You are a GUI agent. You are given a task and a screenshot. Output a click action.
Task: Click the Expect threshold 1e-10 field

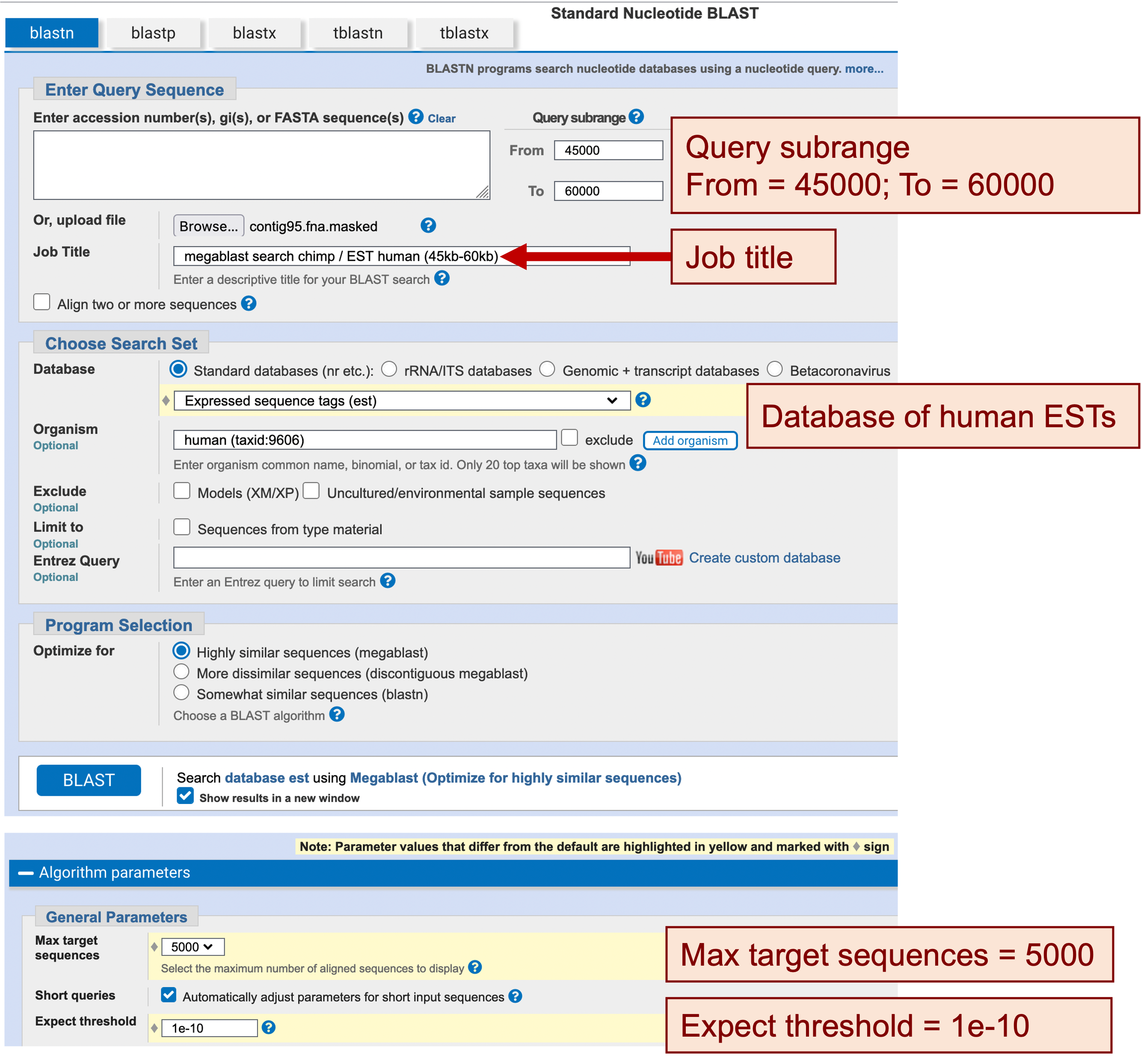tap(210, 1028)
